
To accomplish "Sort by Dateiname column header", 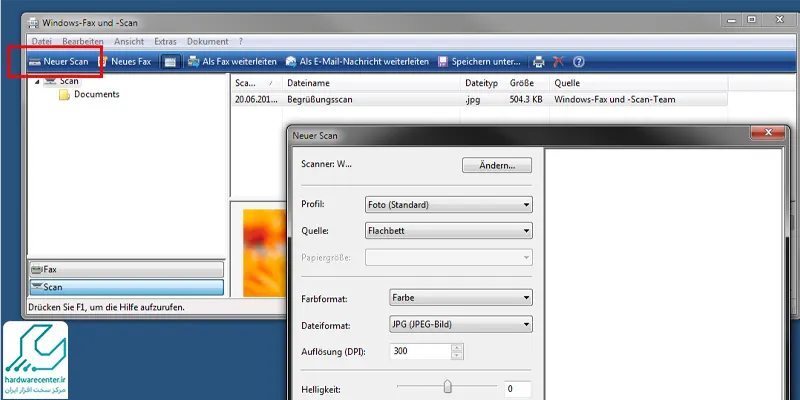I will pos(371,83).
